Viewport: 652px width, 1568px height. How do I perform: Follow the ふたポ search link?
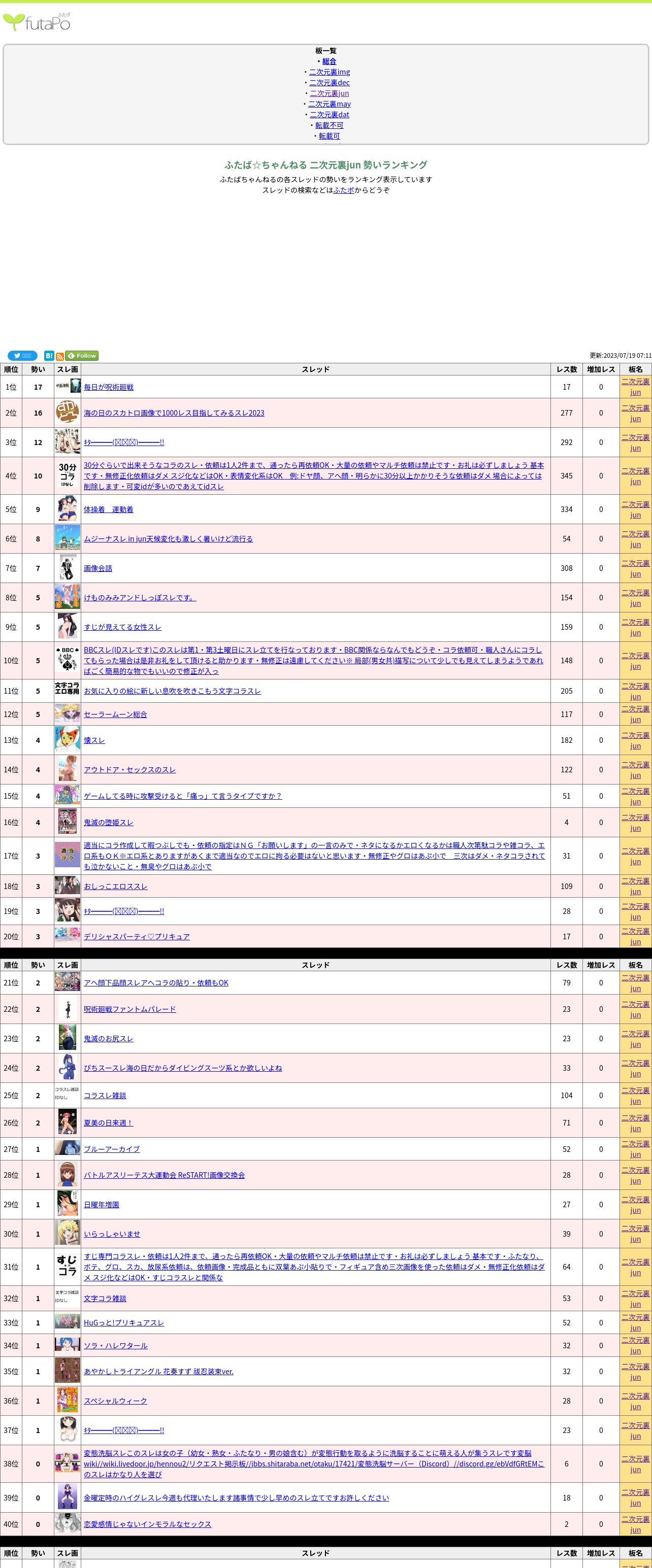click(x=344, y=190)
